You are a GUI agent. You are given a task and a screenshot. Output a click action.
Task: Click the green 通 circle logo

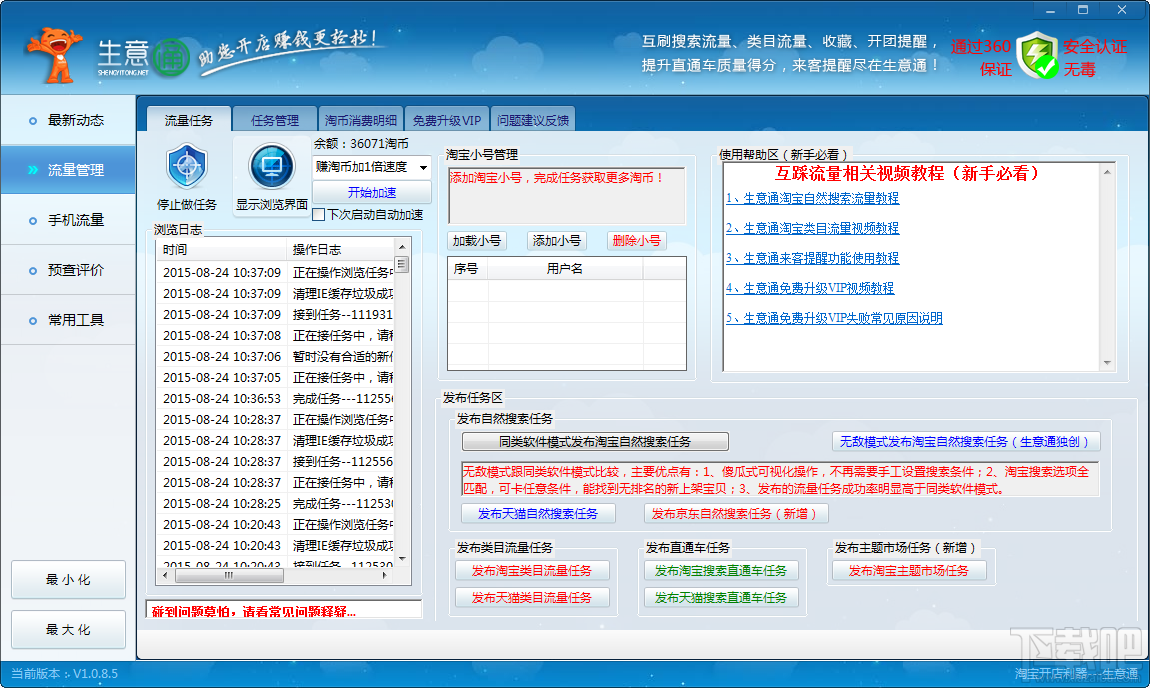click(172, 57)
